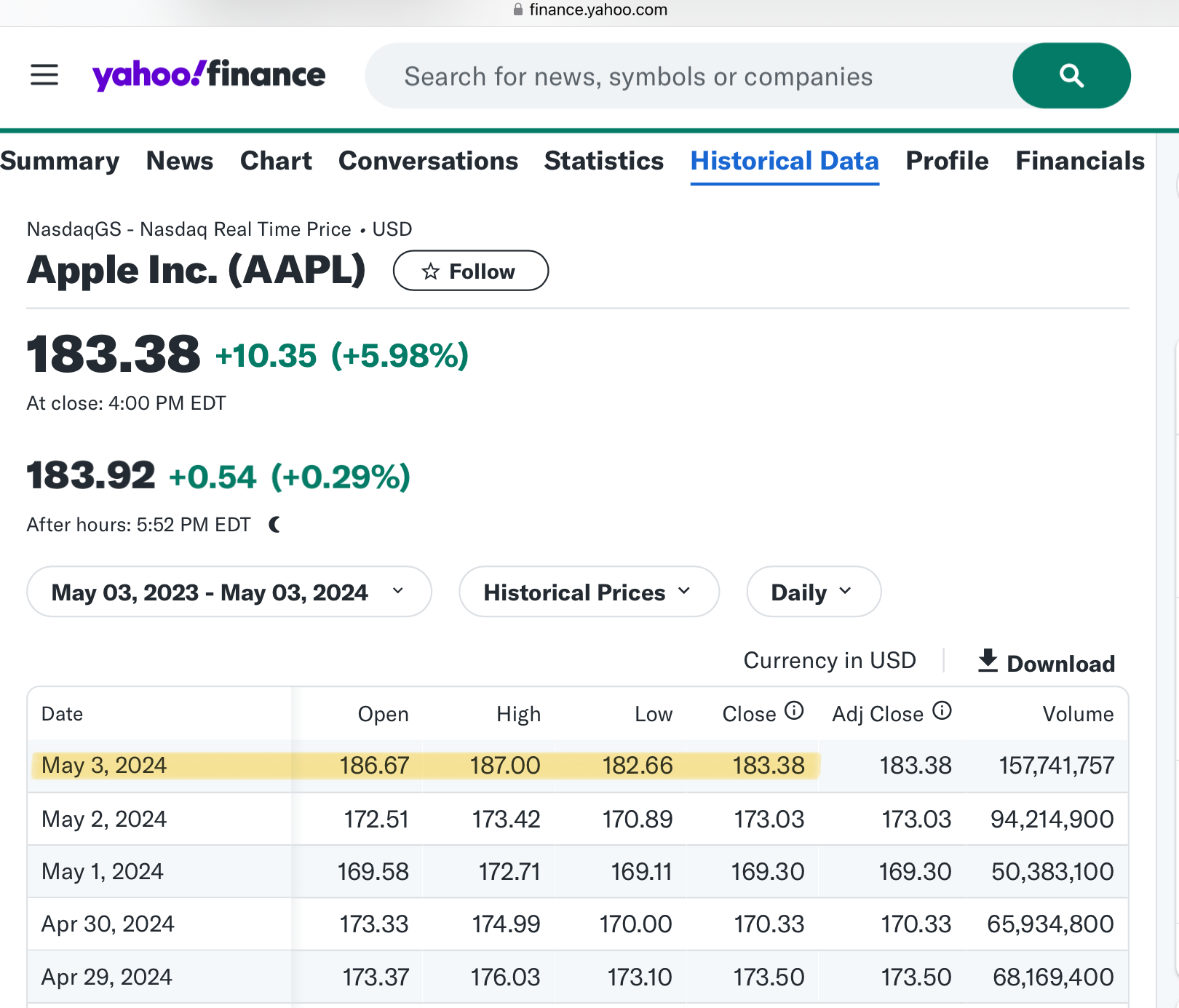1179x1008 pixels.
Task: Click the finance.yahoo.com address bar URL
Action: (598, 9)
